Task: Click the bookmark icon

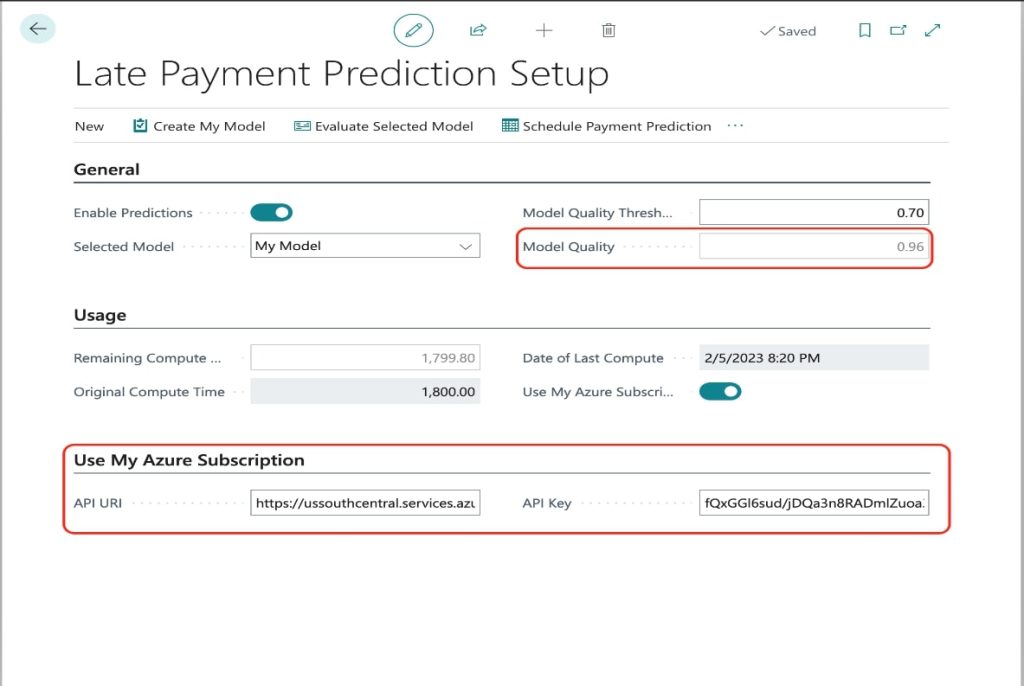Action: click(865, 30)
